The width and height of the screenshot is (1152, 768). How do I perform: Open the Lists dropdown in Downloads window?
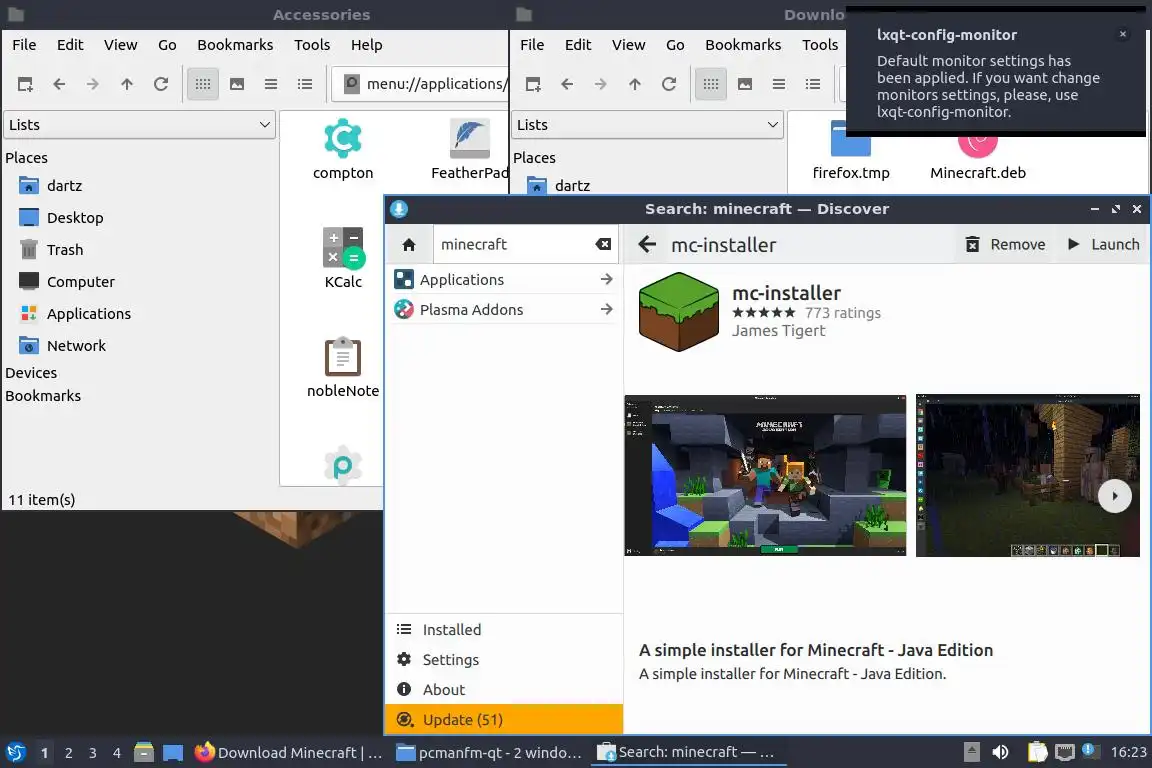point(647,125)
